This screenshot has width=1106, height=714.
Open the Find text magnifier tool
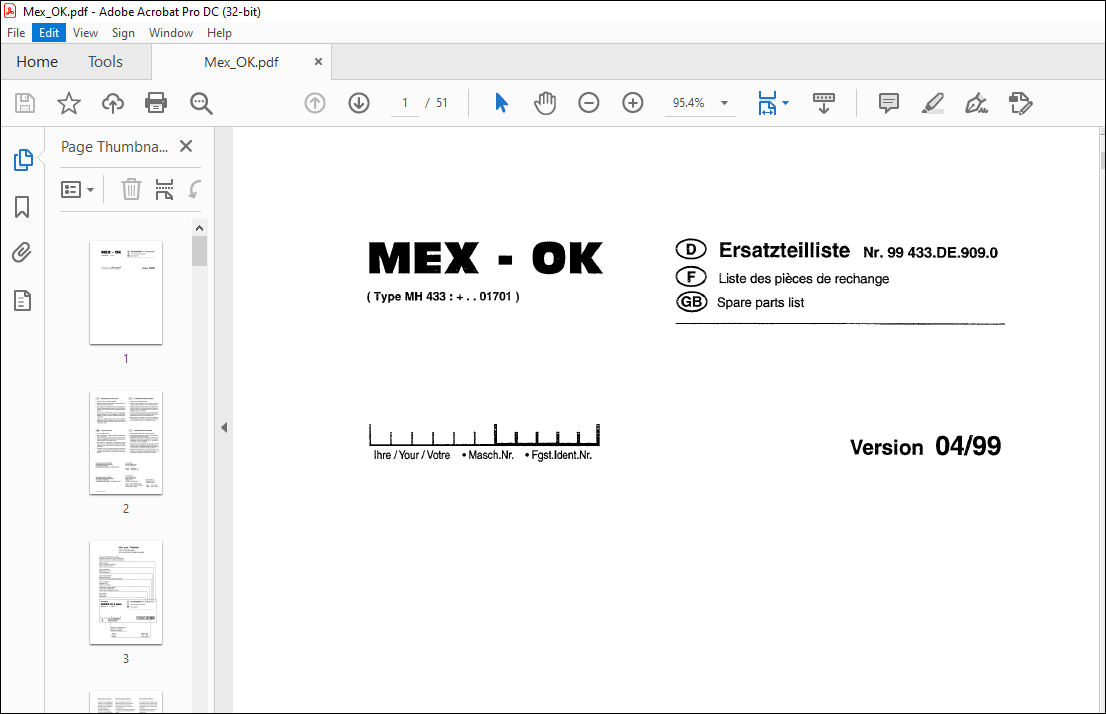[x=201, y=103]
